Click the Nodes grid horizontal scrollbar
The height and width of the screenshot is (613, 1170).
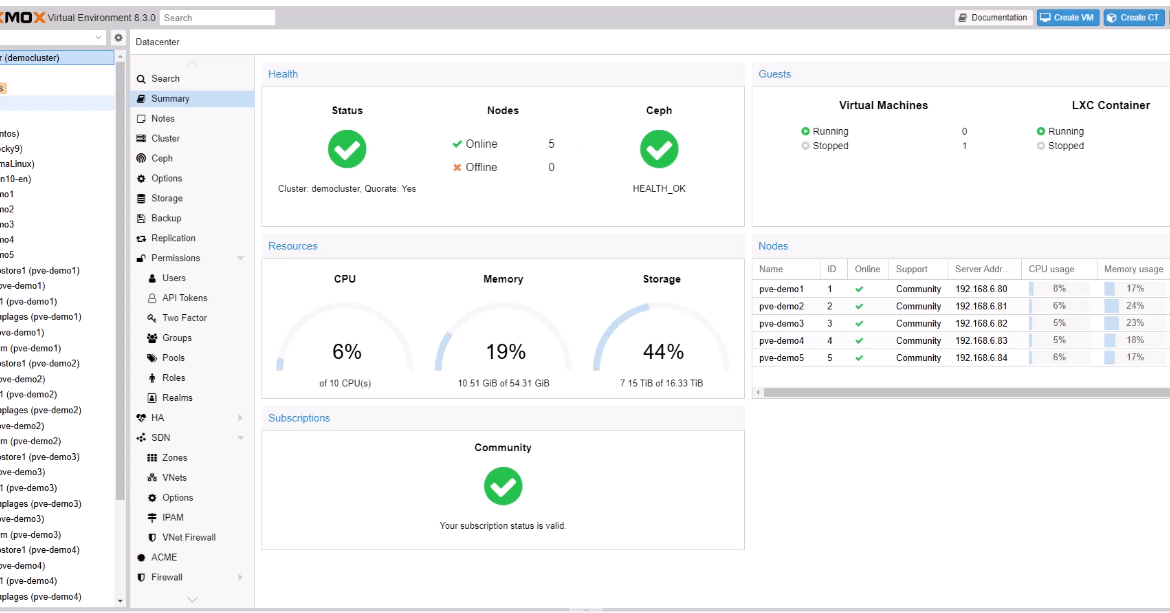[966, 392]
